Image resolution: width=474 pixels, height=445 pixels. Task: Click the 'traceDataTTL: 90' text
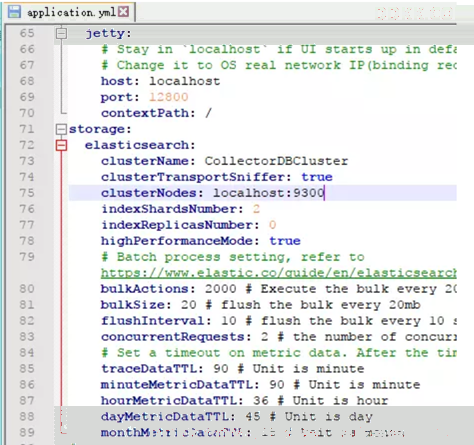(165, 369)
